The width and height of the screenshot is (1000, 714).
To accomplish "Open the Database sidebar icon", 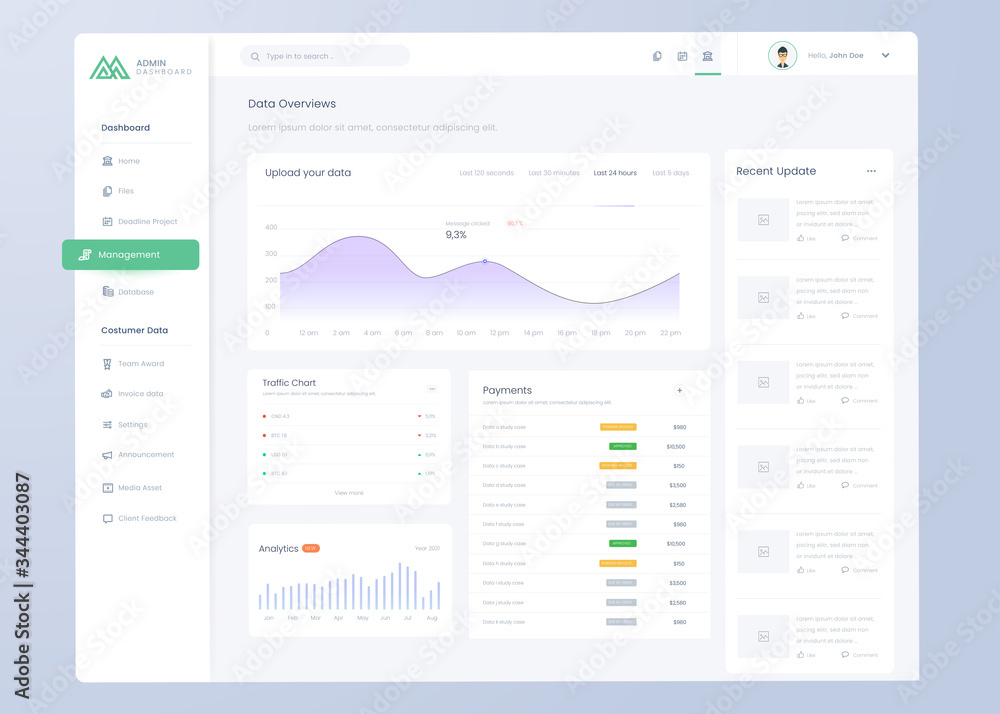I will (x=108, y=291).
